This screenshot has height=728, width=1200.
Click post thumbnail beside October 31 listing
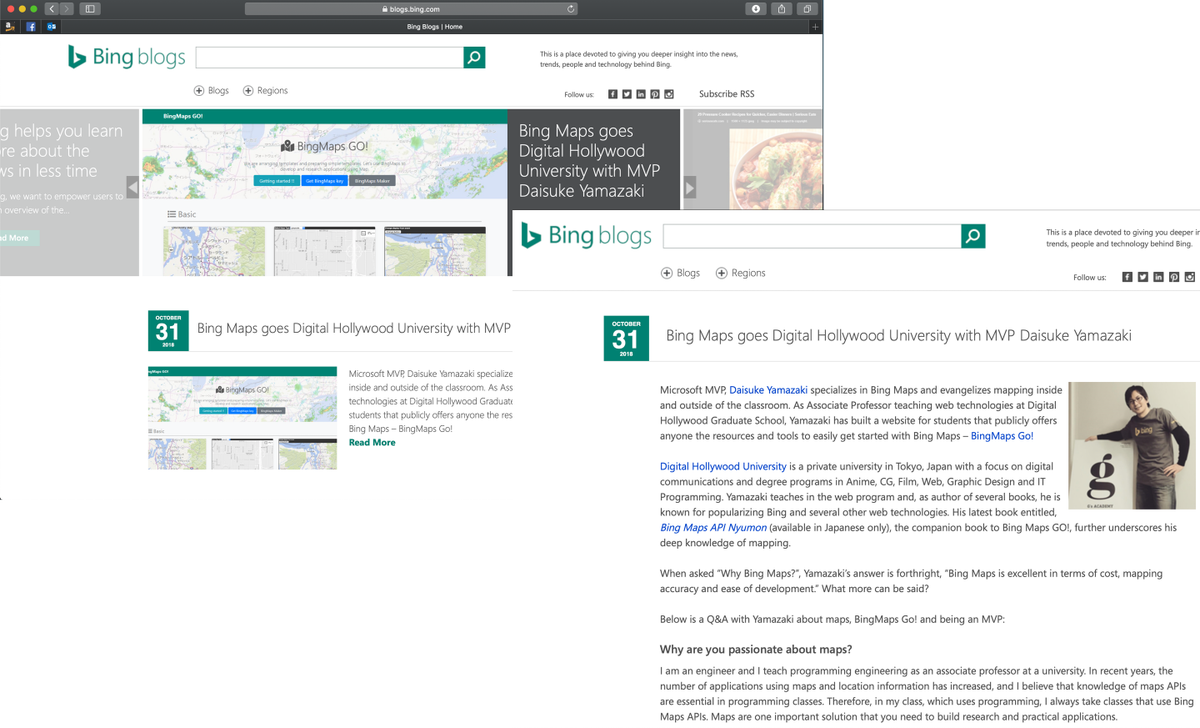click(242, 417)
